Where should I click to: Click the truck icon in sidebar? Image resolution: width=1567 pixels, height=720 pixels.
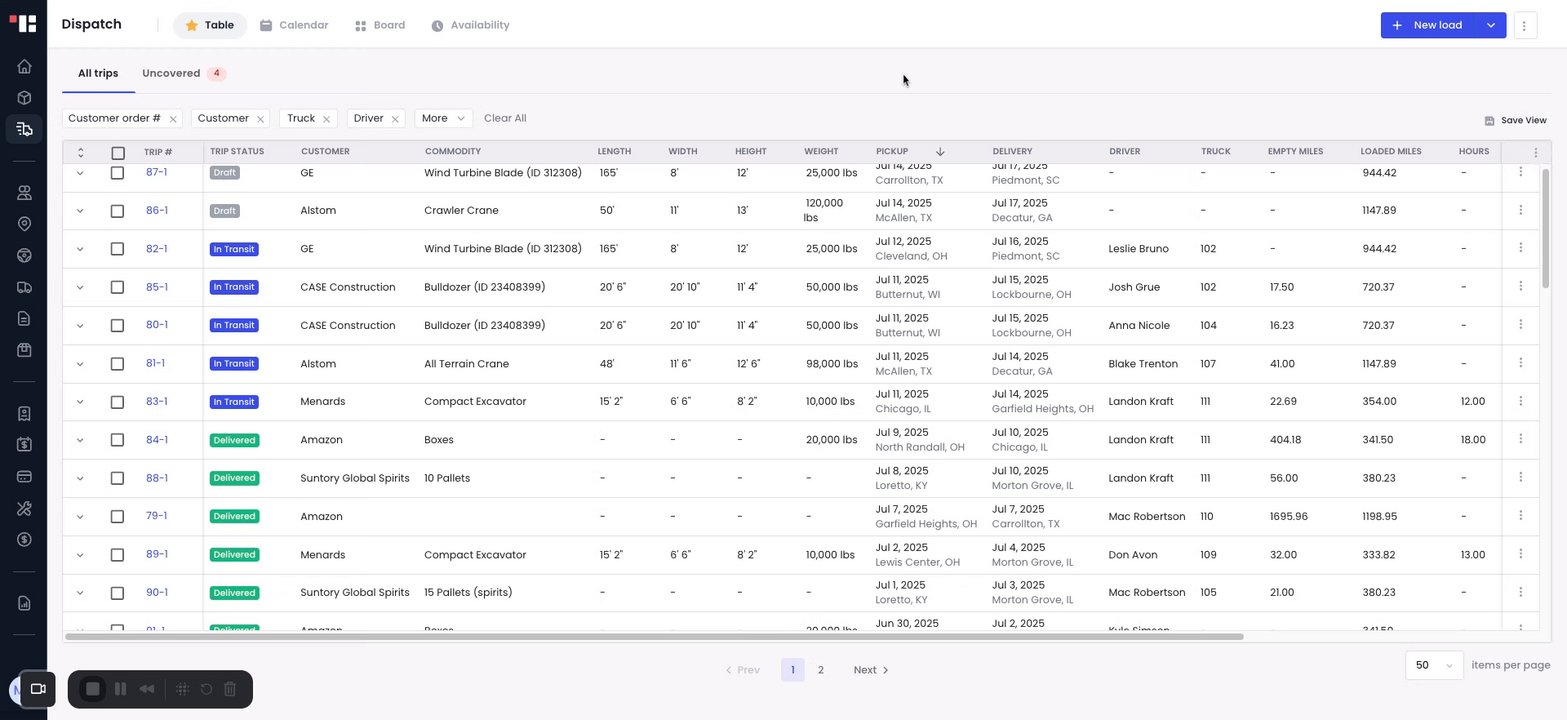24,287
